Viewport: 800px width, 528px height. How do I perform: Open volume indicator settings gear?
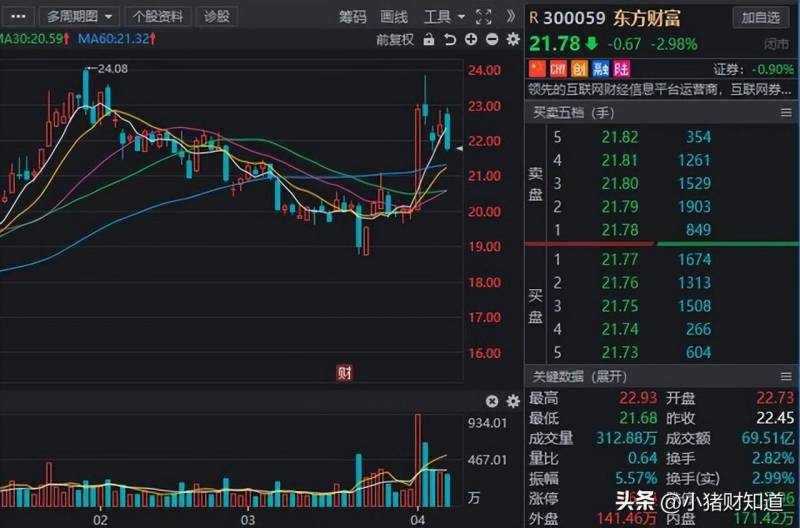[513, 401]
